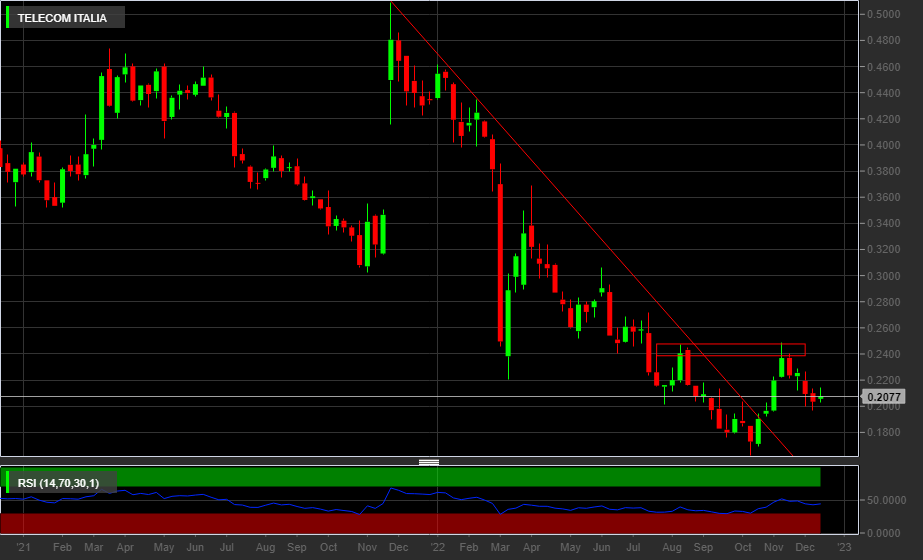Click the 0.3800 price axis label
923x560 pixels.
point(884,171)
